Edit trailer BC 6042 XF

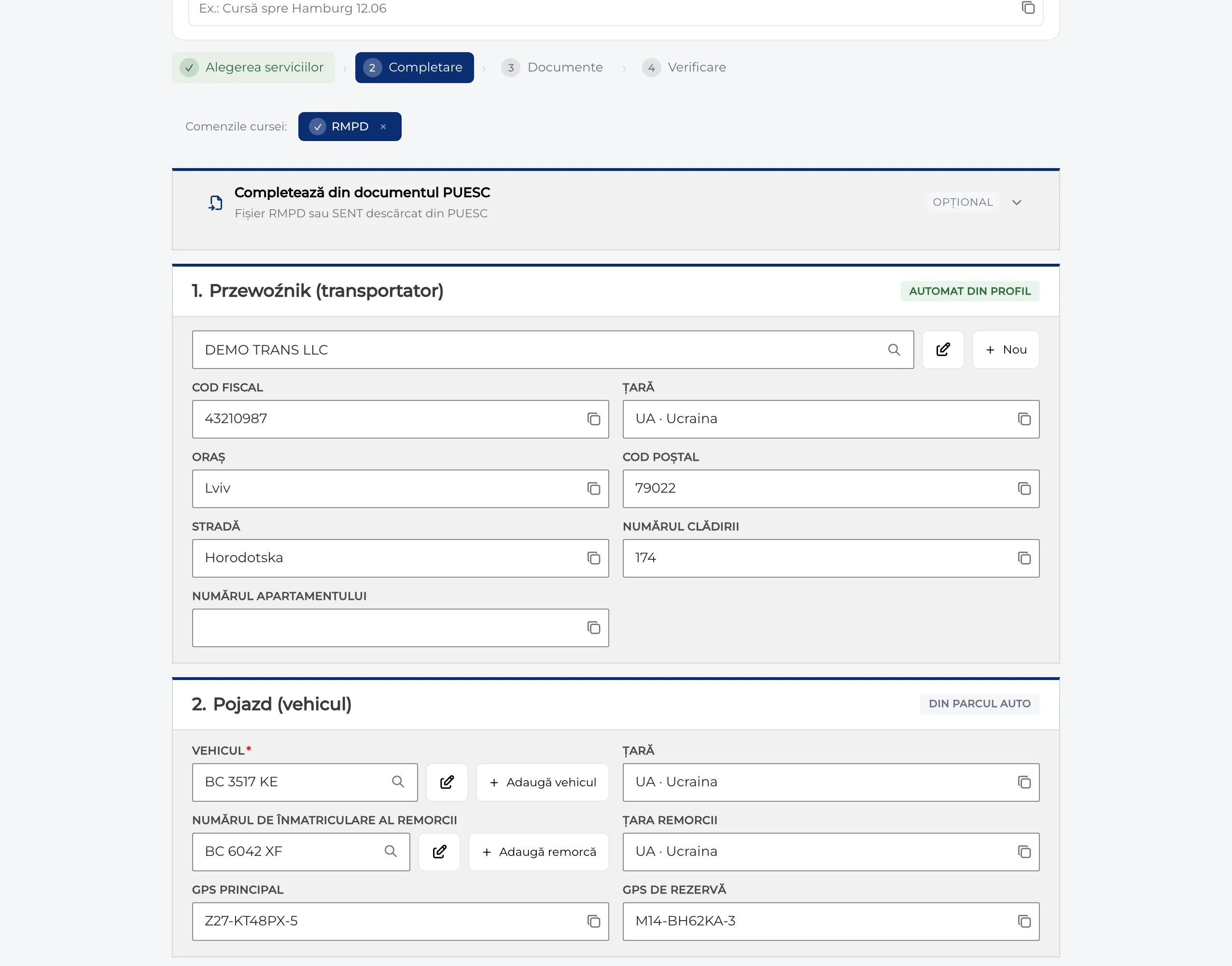click(x=439, y=852)
